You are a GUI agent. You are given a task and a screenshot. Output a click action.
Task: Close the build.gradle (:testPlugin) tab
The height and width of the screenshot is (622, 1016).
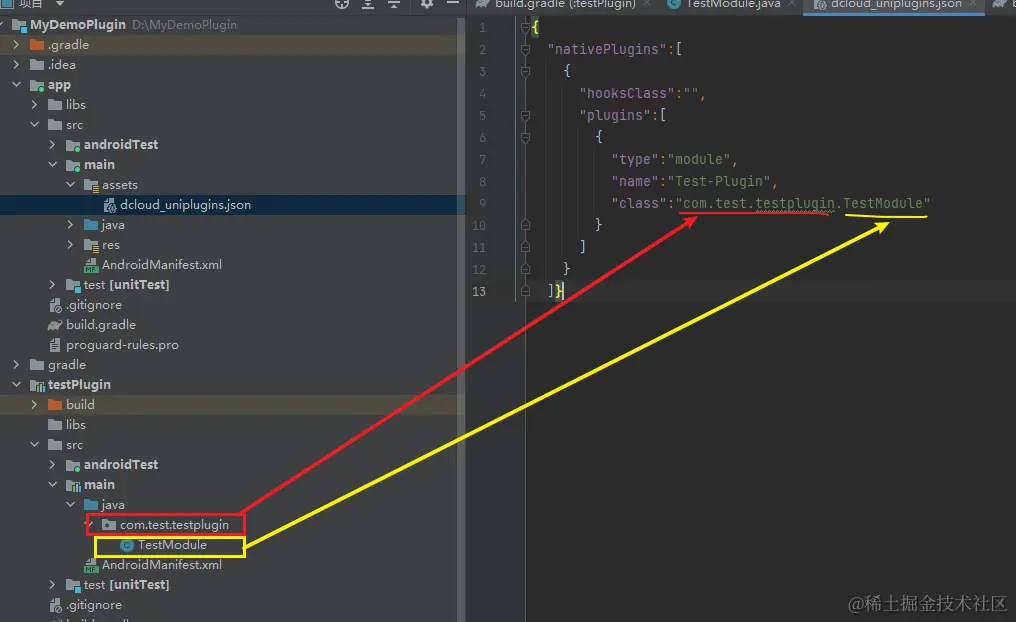pos(647,4)
